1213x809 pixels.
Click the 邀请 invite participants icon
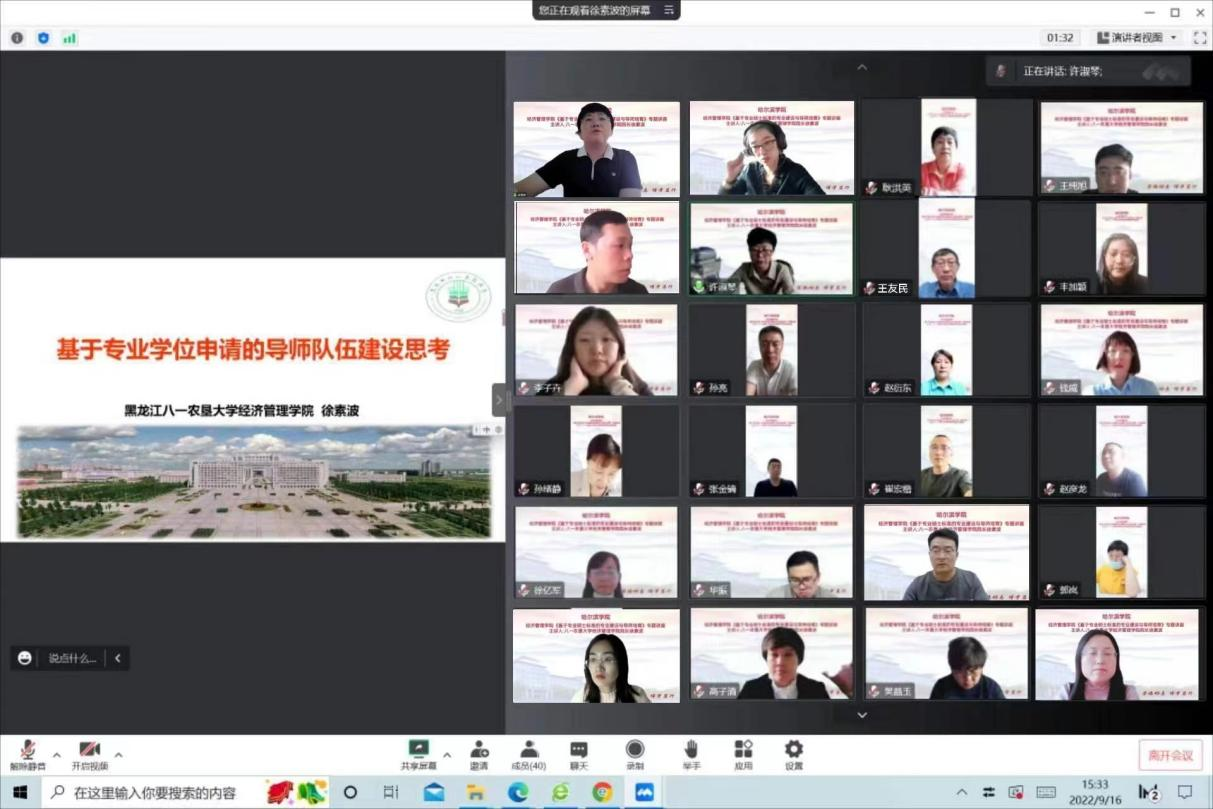click(479, 753)
